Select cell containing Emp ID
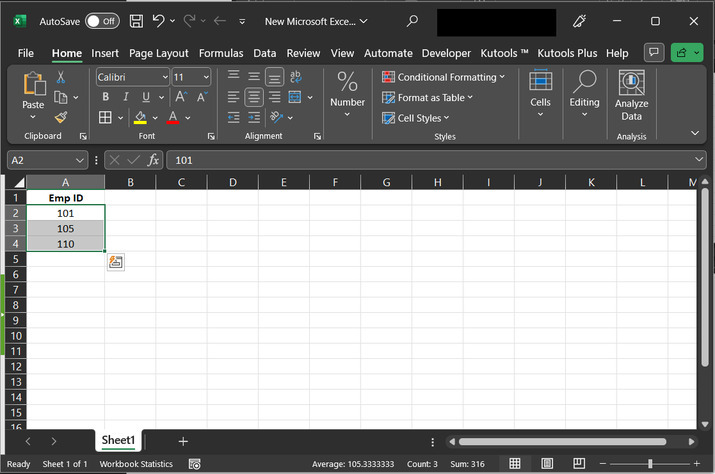 click(66, 198)
